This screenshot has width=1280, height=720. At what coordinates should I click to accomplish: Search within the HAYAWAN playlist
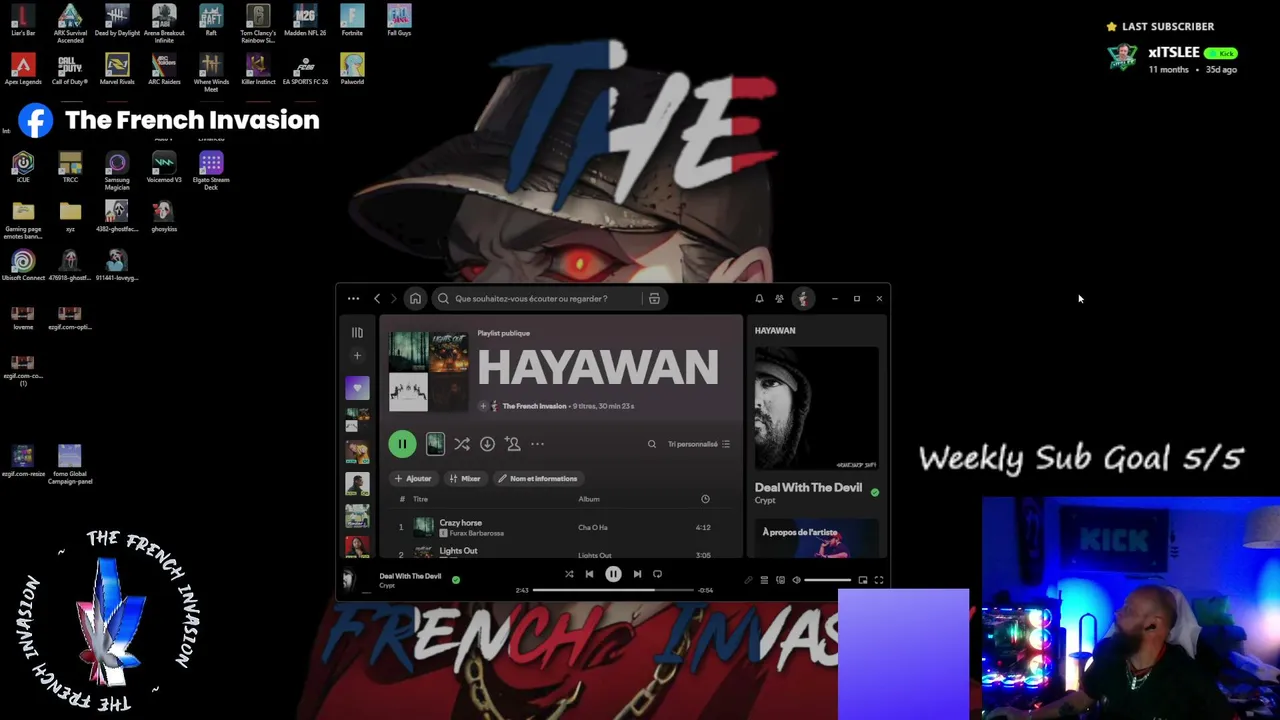[652, 444]
